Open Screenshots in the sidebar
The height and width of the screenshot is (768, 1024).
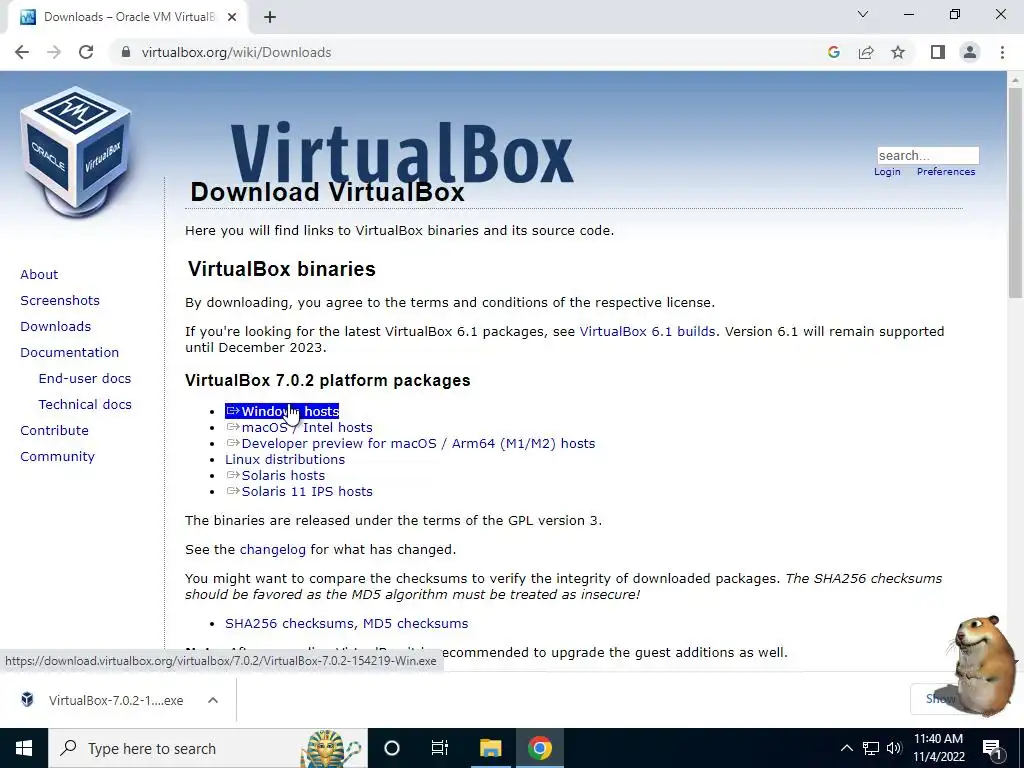pos(60,300)
